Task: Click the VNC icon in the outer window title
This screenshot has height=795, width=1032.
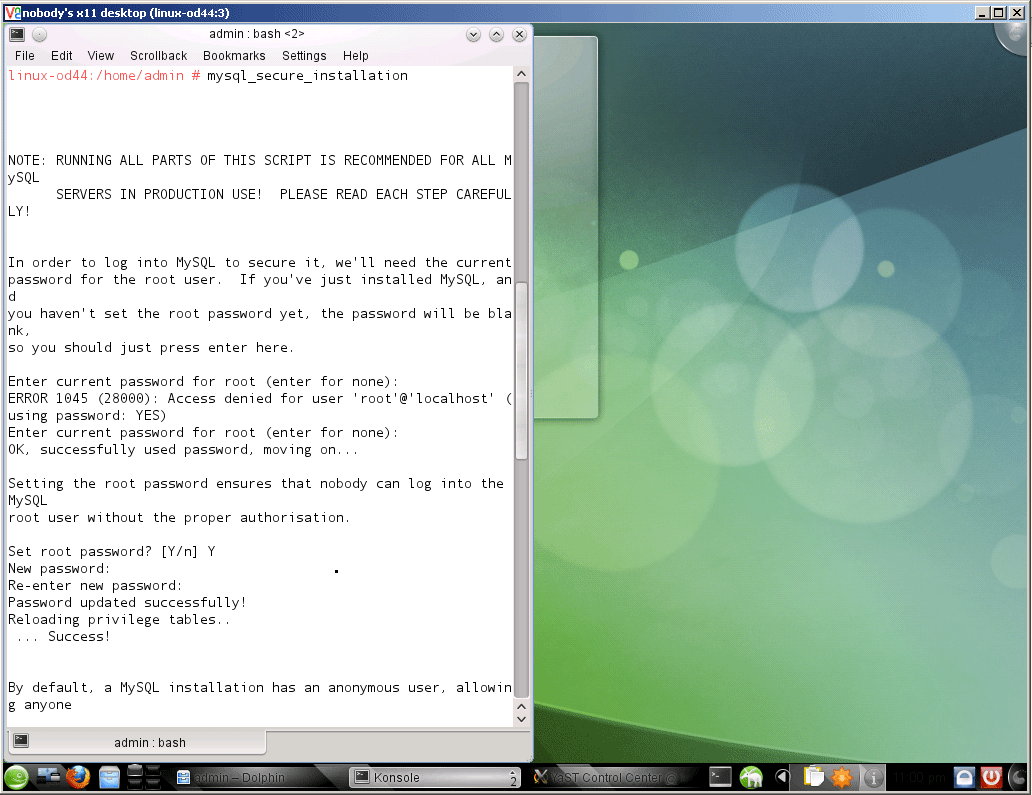Action: point(12,13)
